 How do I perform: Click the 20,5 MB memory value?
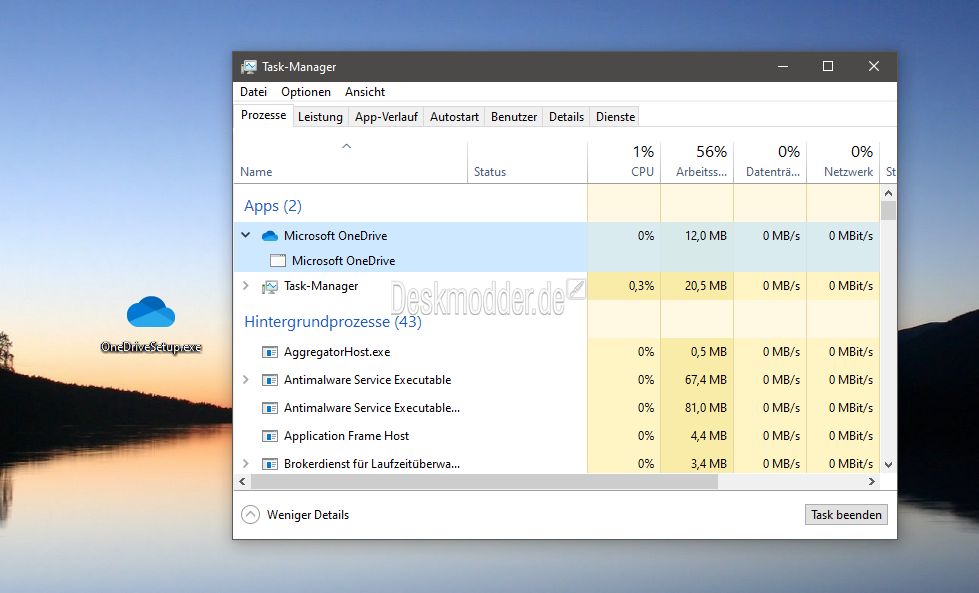(706, 286)
